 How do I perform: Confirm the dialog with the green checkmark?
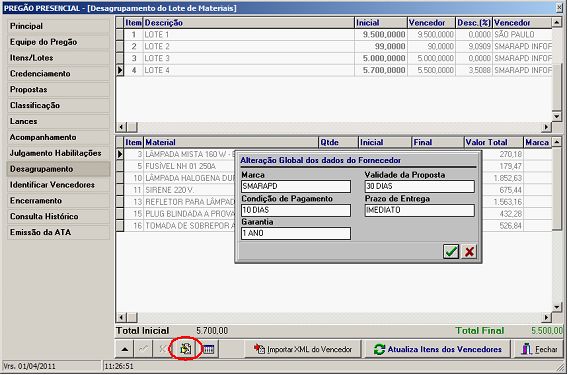click(451, 251)
